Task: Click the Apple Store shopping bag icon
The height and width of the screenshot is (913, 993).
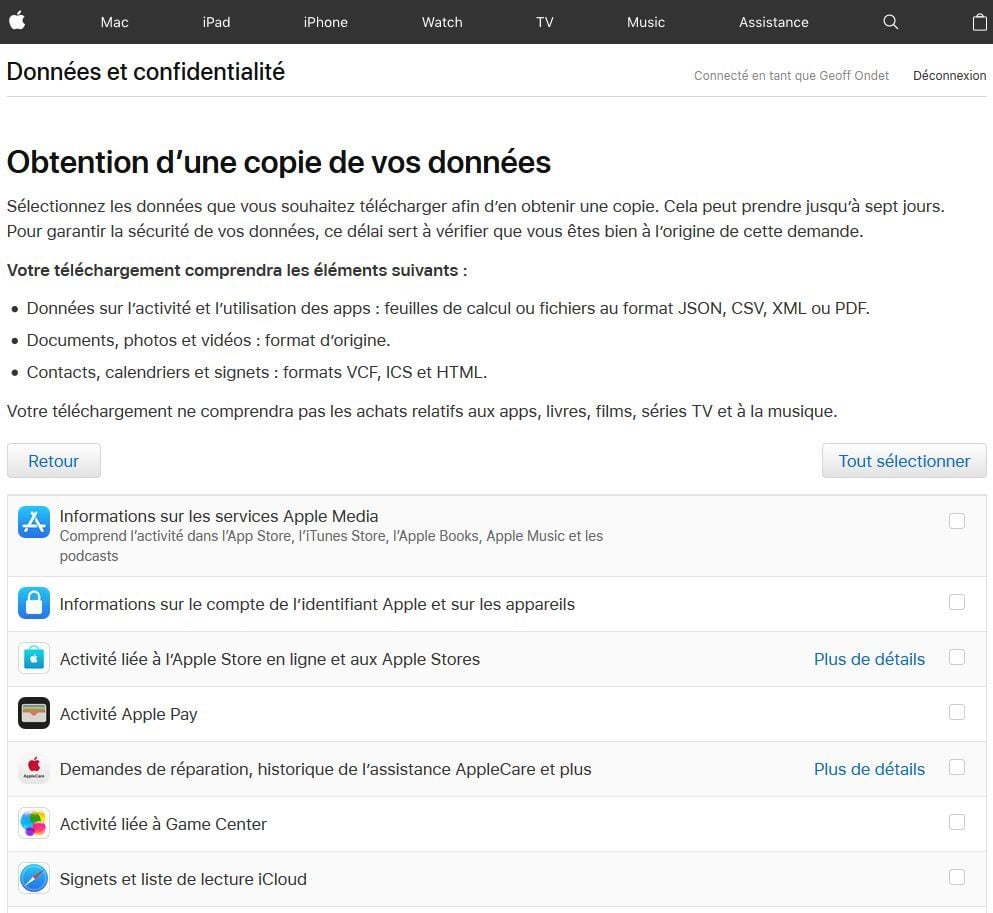Action: [x=34, y=659]
